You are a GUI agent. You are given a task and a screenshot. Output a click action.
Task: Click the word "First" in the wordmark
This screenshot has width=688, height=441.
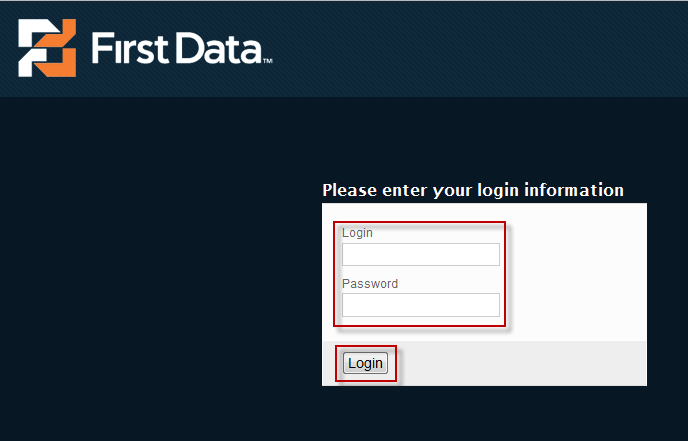[130, 48]
